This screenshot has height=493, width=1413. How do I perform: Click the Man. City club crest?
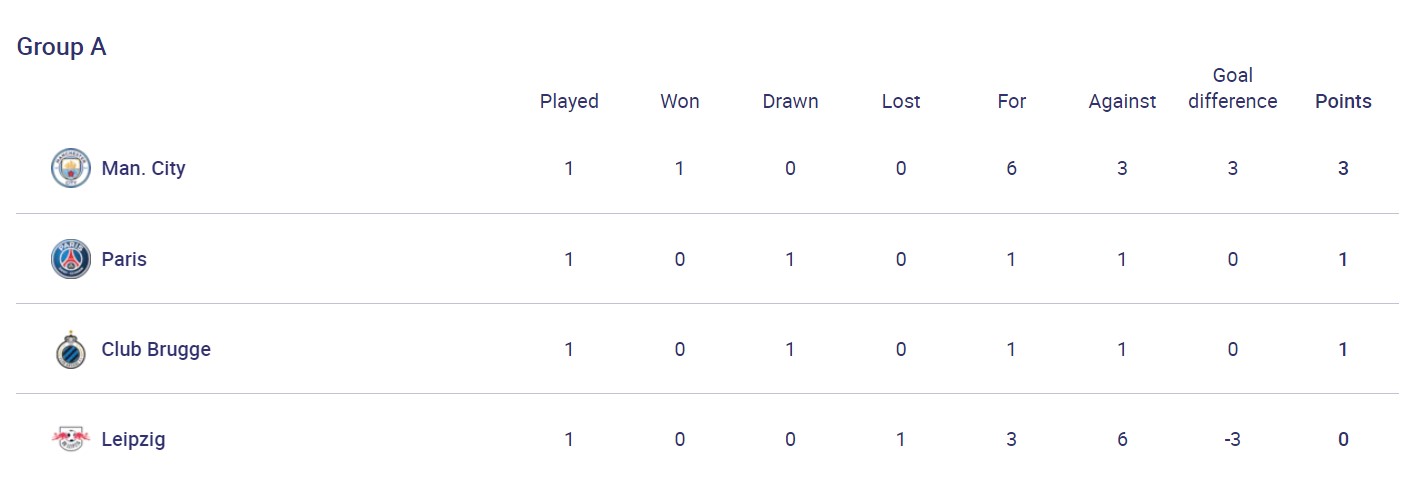(x=70, y=168)
